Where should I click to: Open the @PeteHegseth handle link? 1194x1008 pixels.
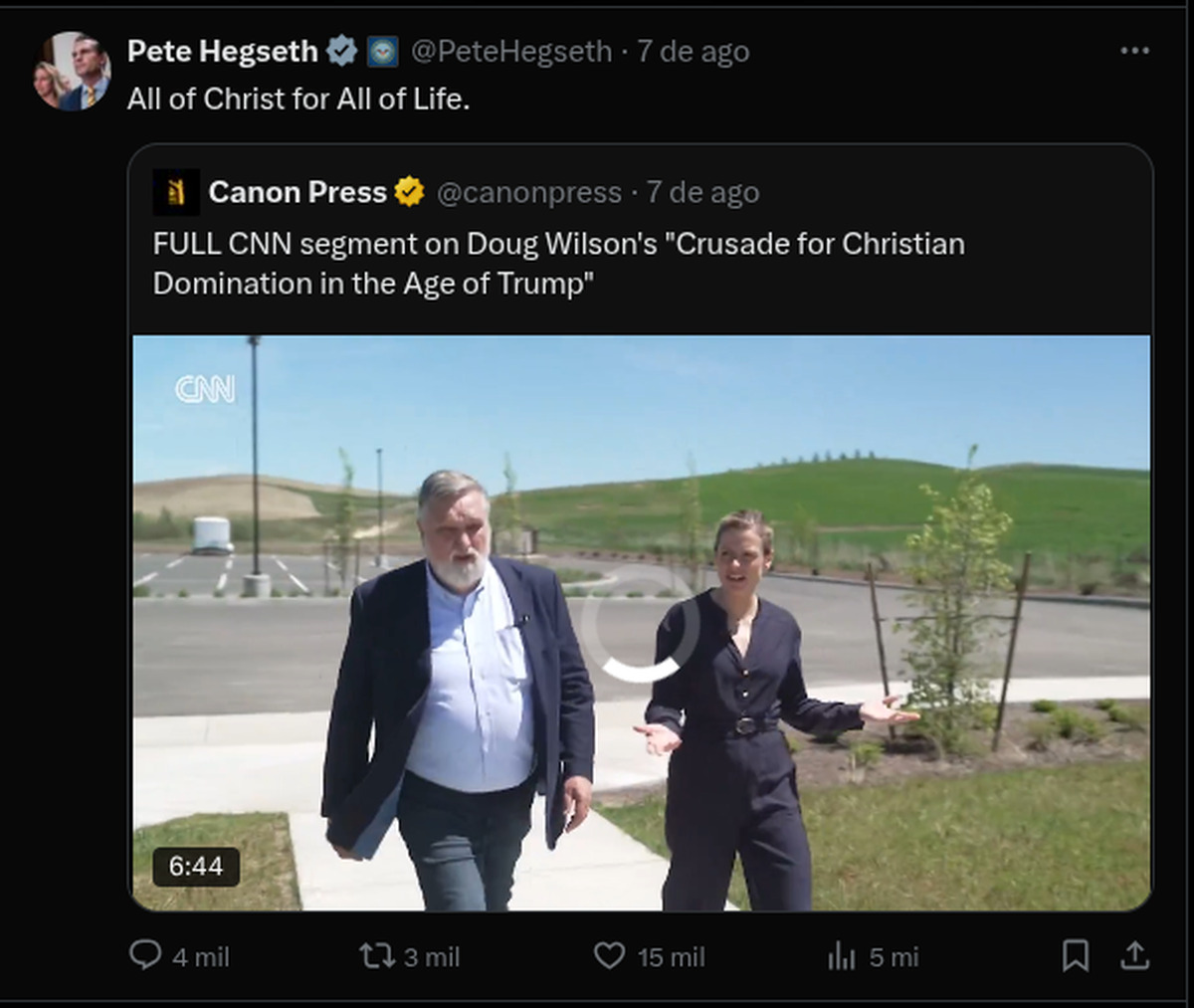point(510,52)
